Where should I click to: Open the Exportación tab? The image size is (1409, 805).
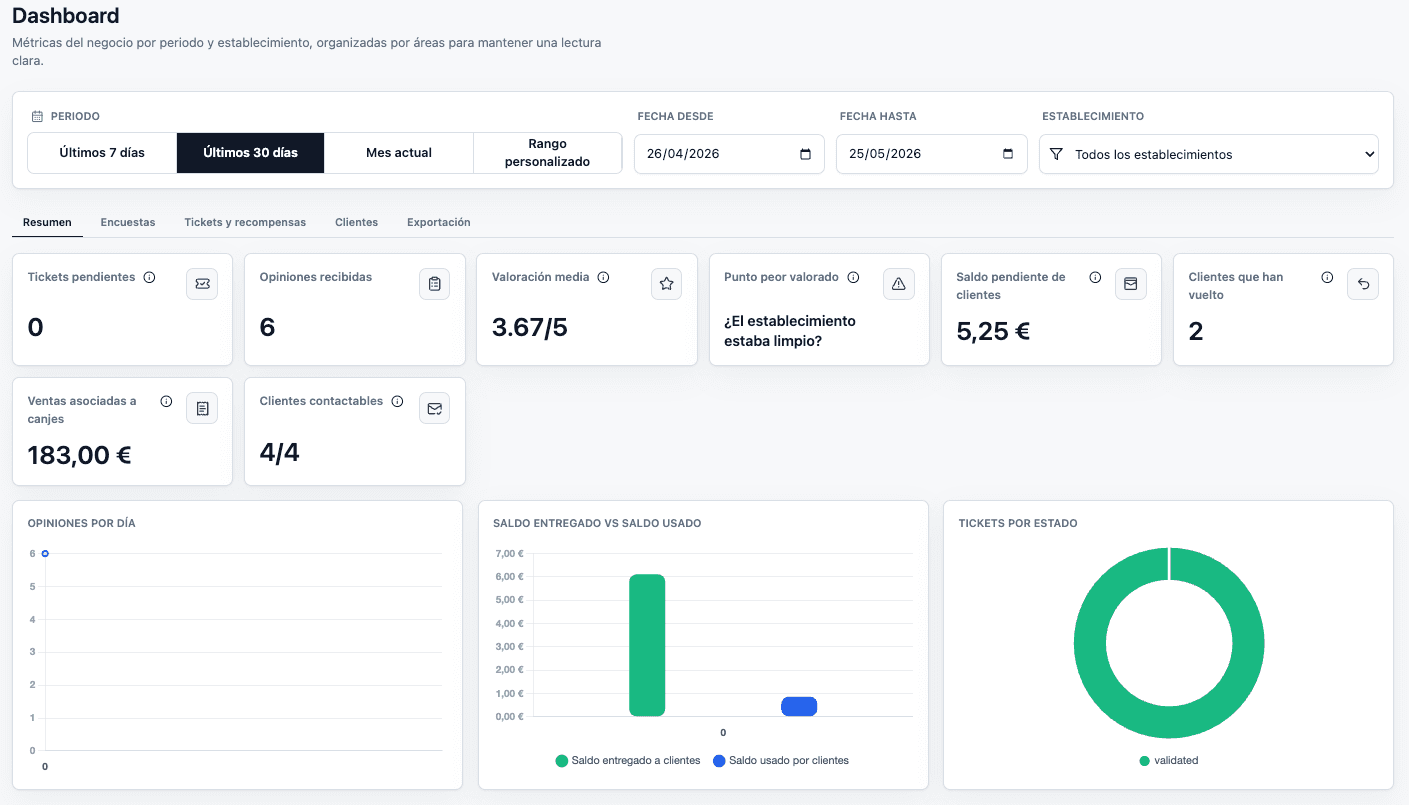438,222
